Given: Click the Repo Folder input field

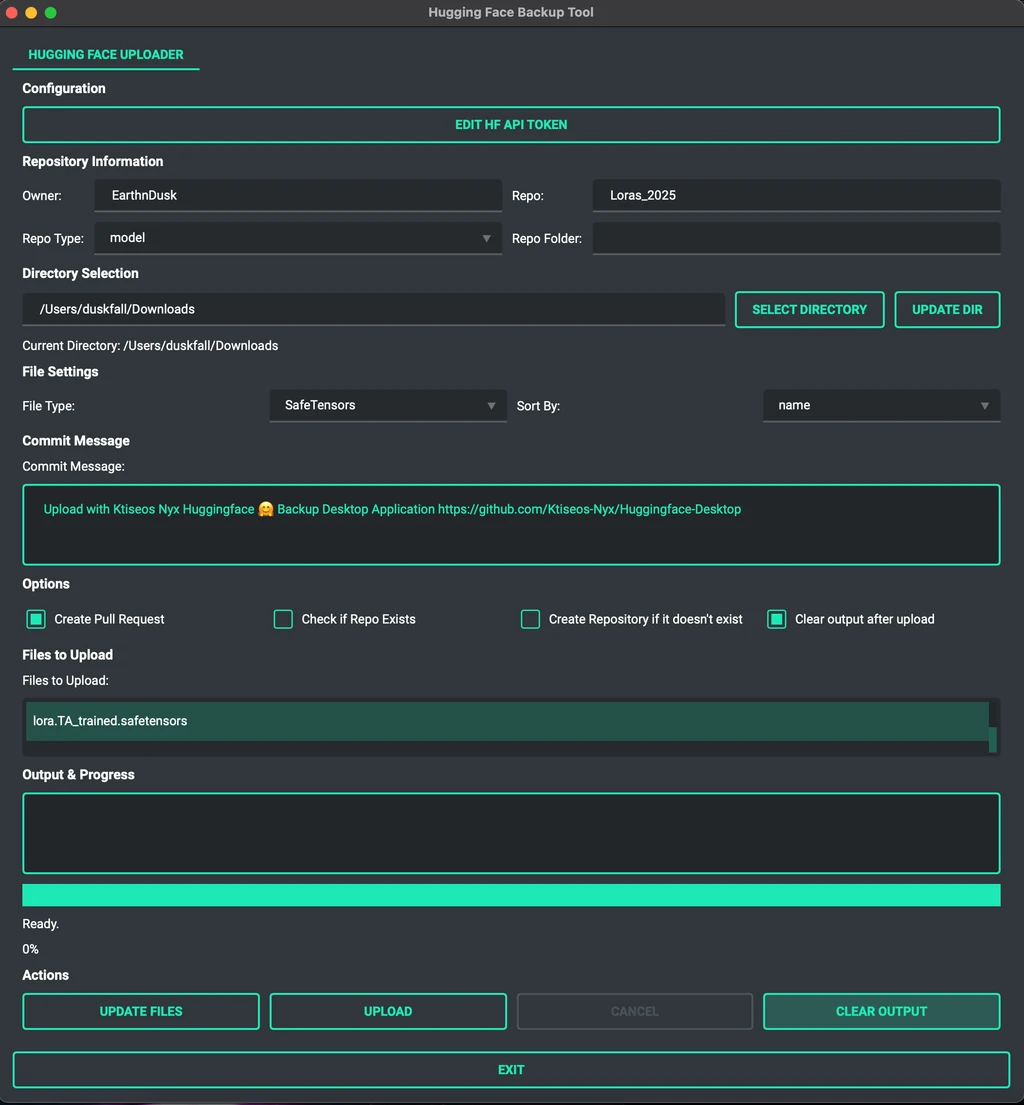Looking at the screenshot, I should click(796, 237).
